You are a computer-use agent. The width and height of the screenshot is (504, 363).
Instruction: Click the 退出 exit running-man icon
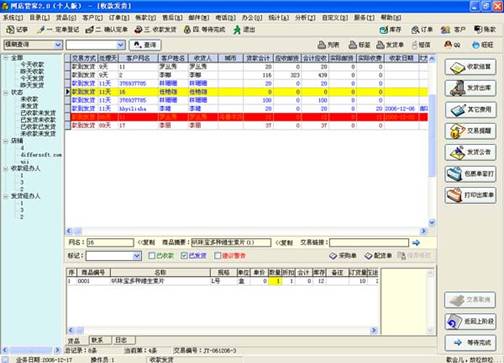244,30
